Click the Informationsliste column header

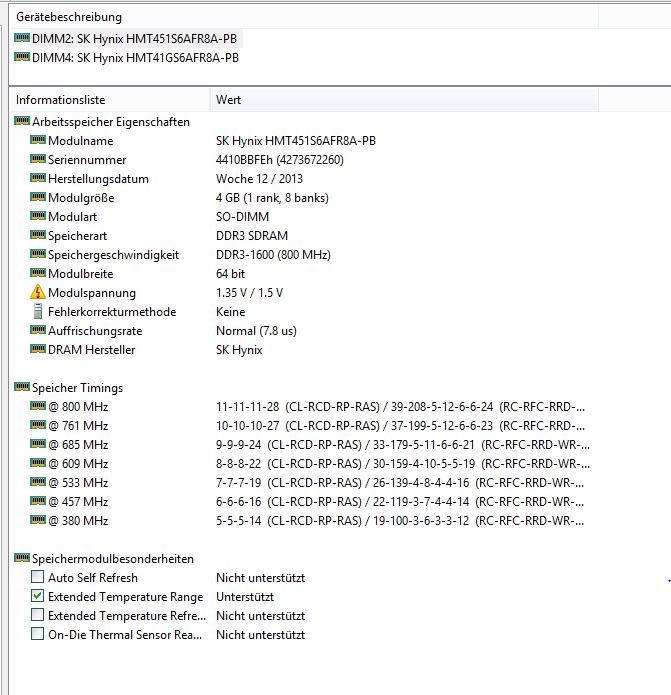[x=109, y=100]
